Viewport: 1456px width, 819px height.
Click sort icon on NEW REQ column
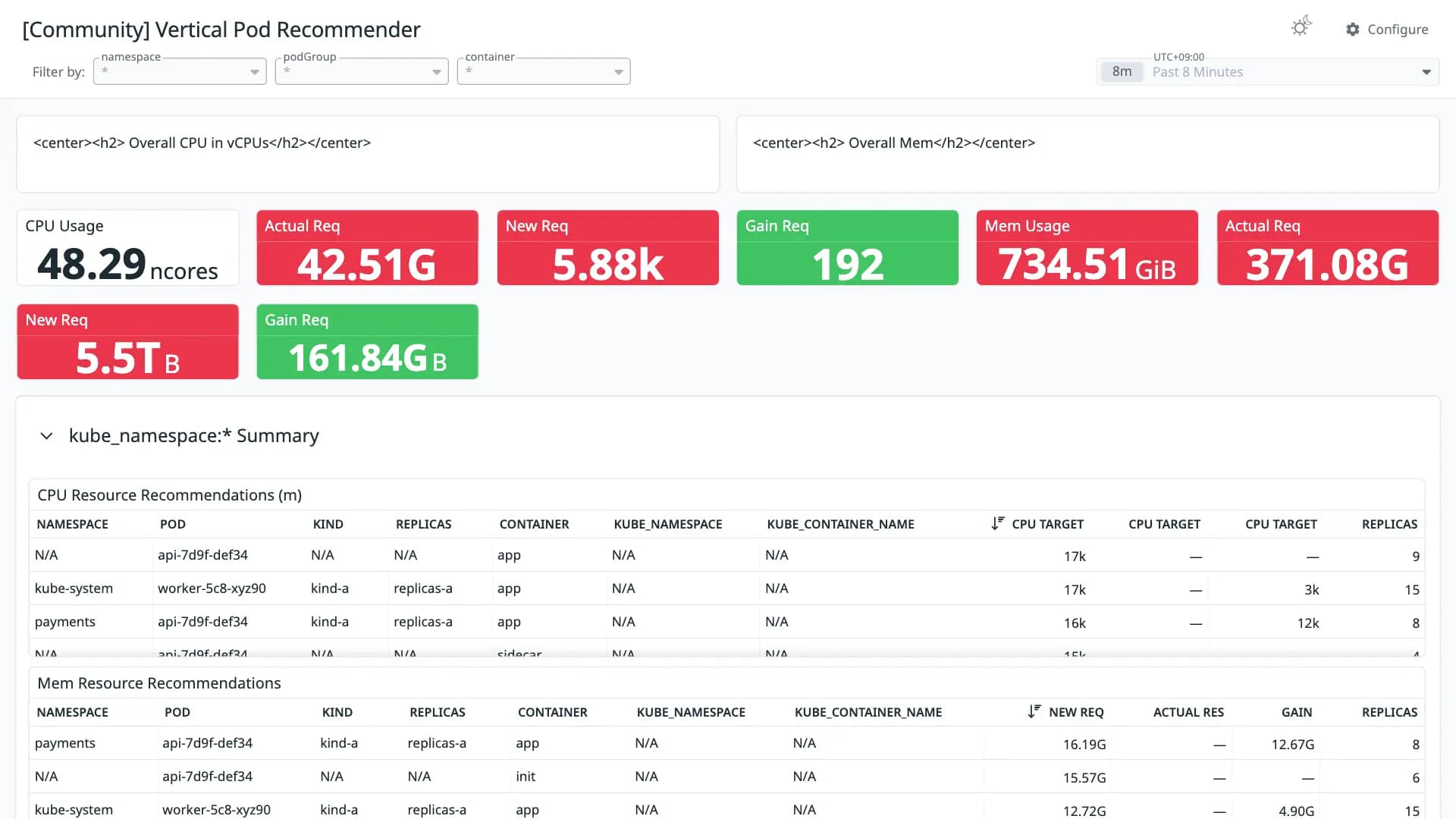pyautogui.click(x=1034, y=711)
